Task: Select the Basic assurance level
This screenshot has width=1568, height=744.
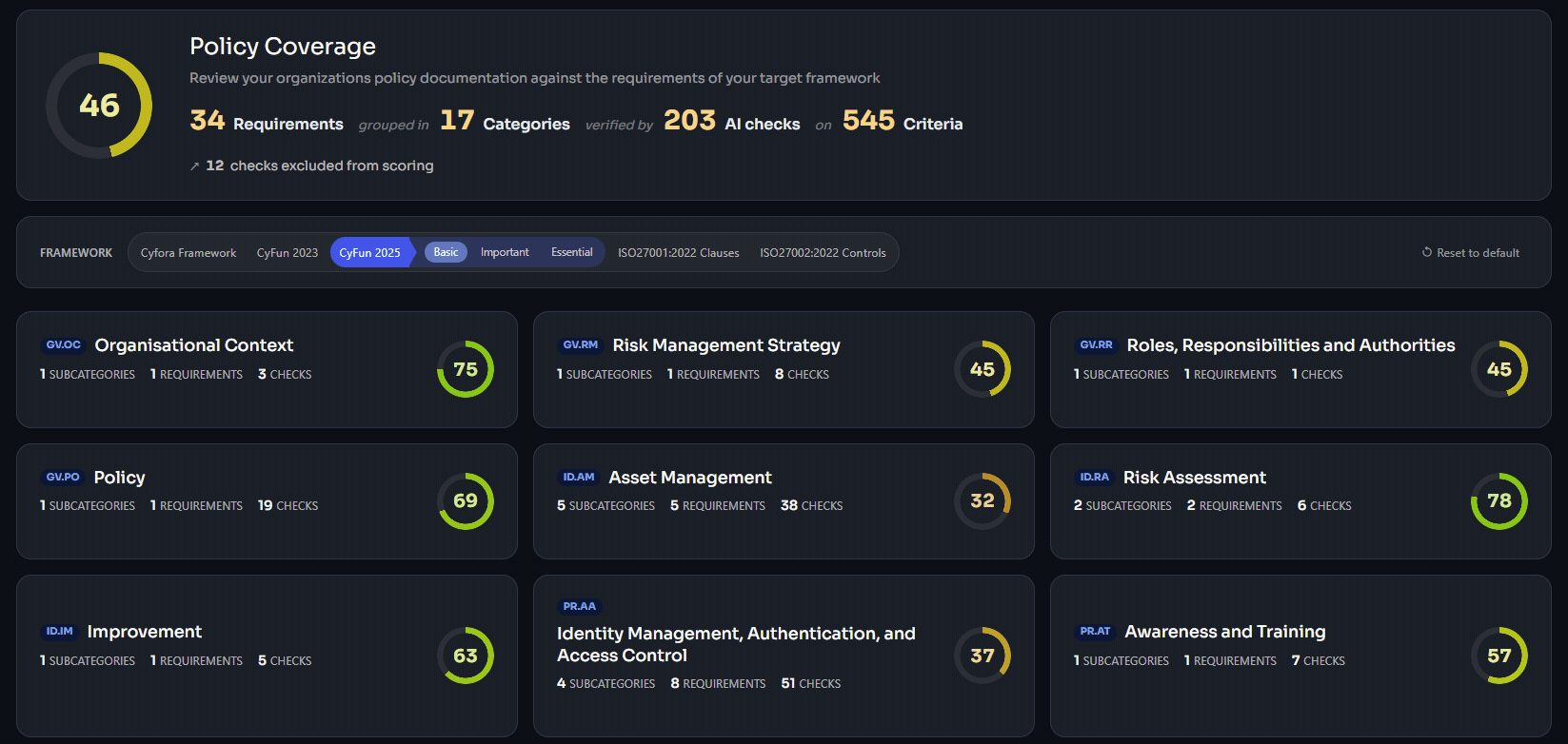Action: (x=446, y=252)
